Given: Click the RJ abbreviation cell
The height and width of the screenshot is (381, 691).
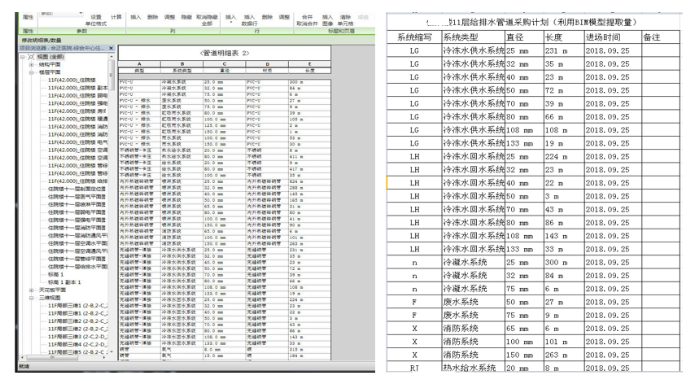Looking at the screenshot, I should (x=414, y=367).
